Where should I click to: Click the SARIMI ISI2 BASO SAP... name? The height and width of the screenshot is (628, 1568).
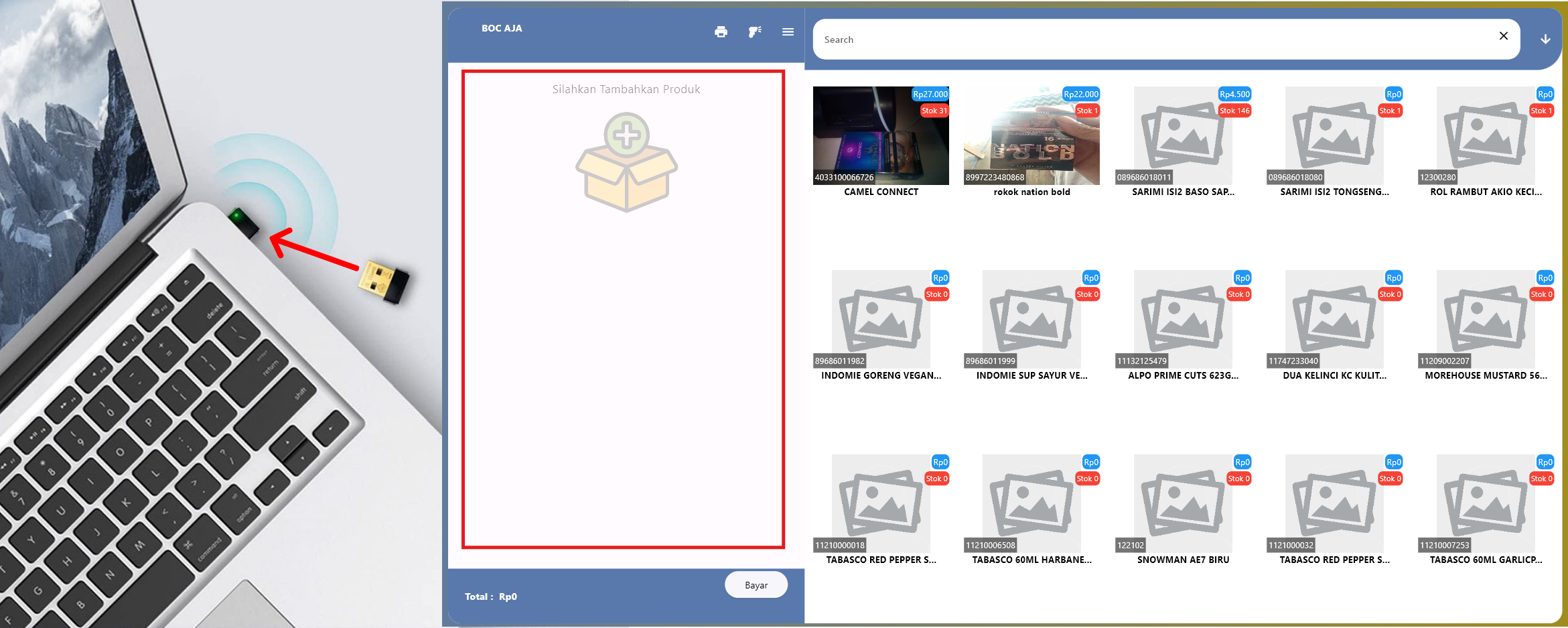point(1183,192)
